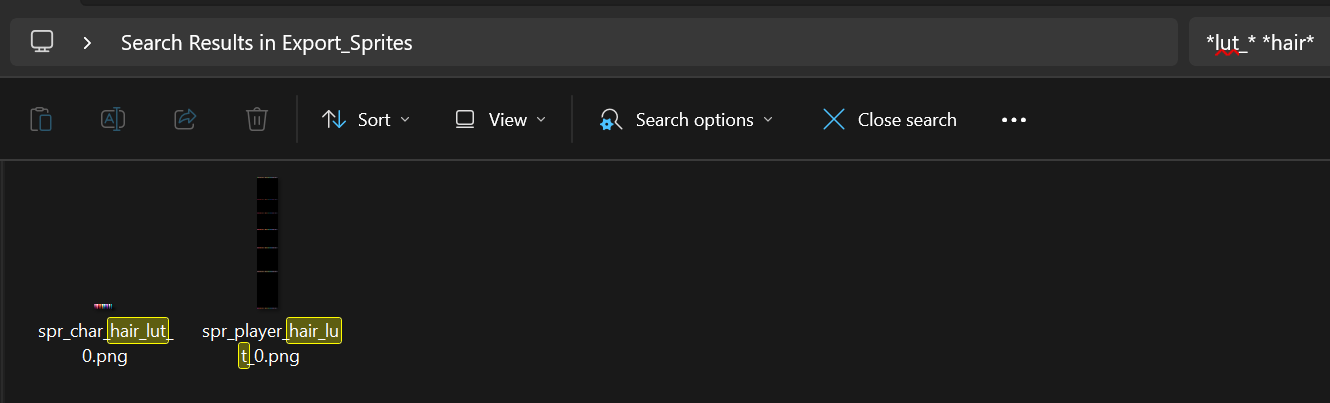The height and width of the screenshot is (403, 1330).
Task: Open the See more three-dot menu
Action: [1014, 120]
